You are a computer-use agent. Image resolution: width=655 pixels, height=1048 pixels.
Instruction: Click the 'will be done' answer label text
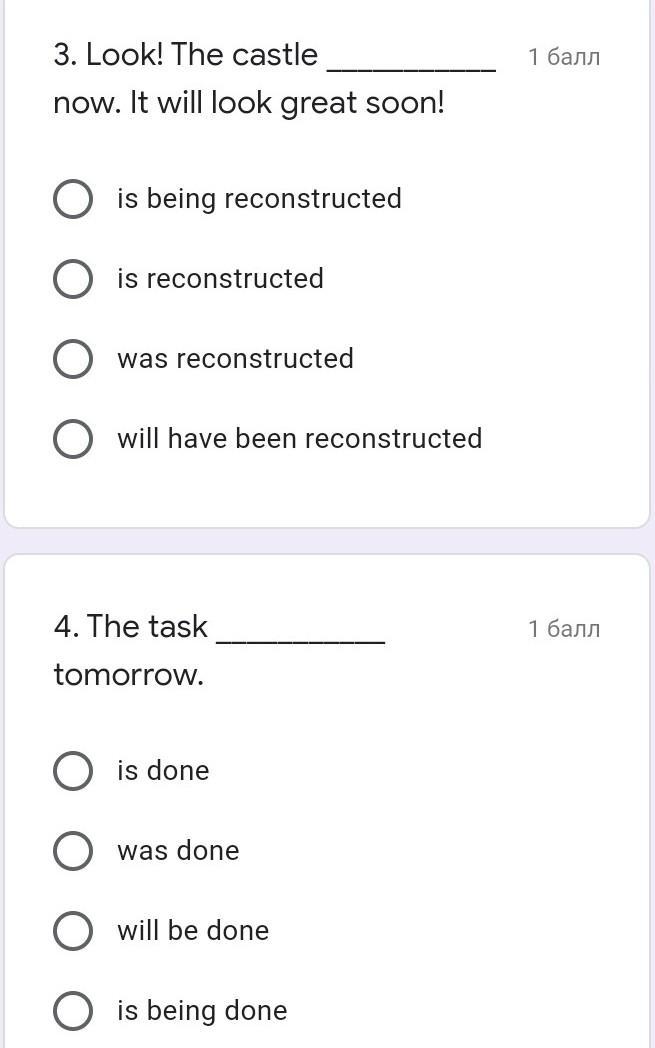tap(193, 931)
